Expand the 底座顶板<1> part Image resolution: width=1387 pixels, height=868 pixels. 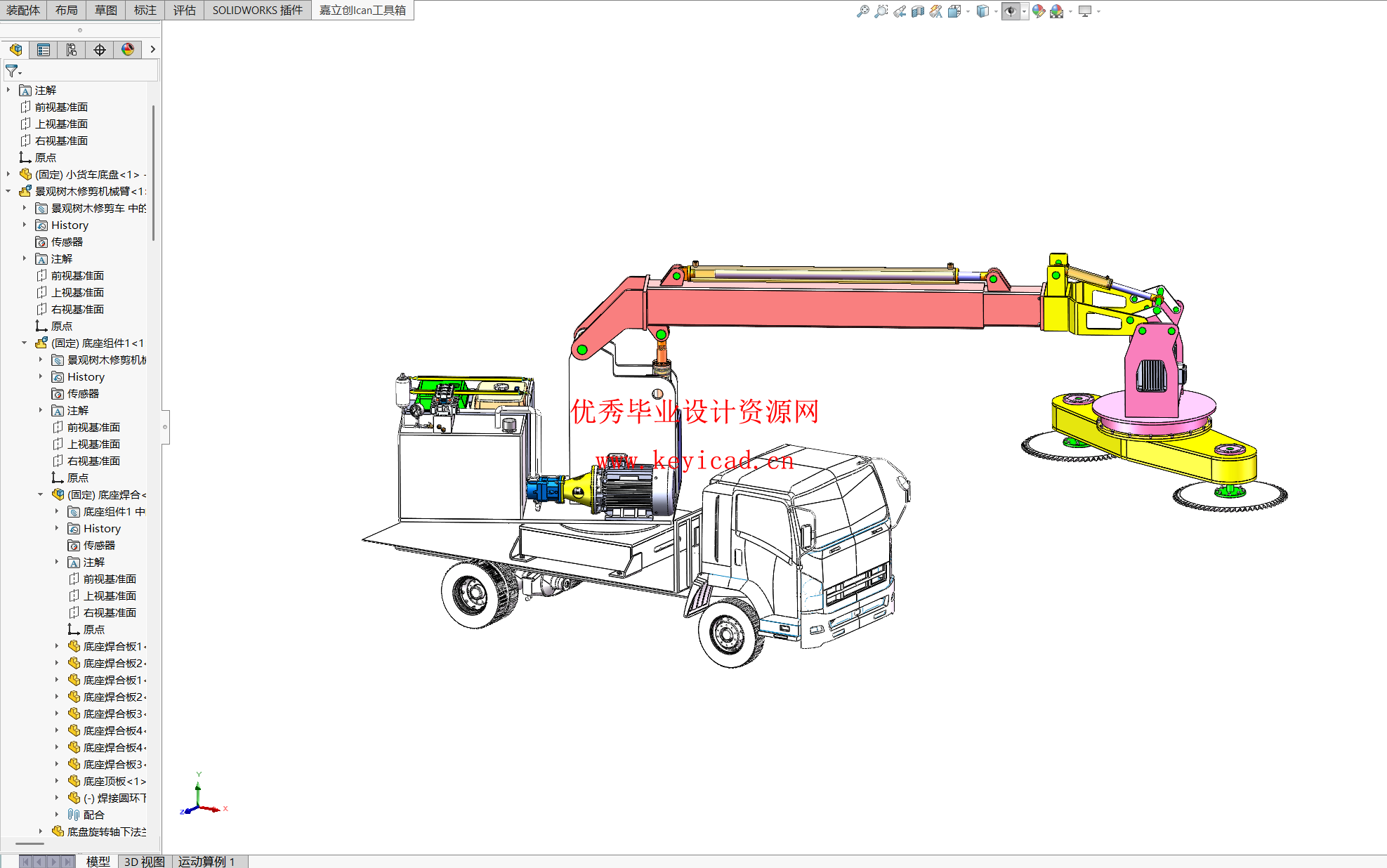(x=57, y=781)
